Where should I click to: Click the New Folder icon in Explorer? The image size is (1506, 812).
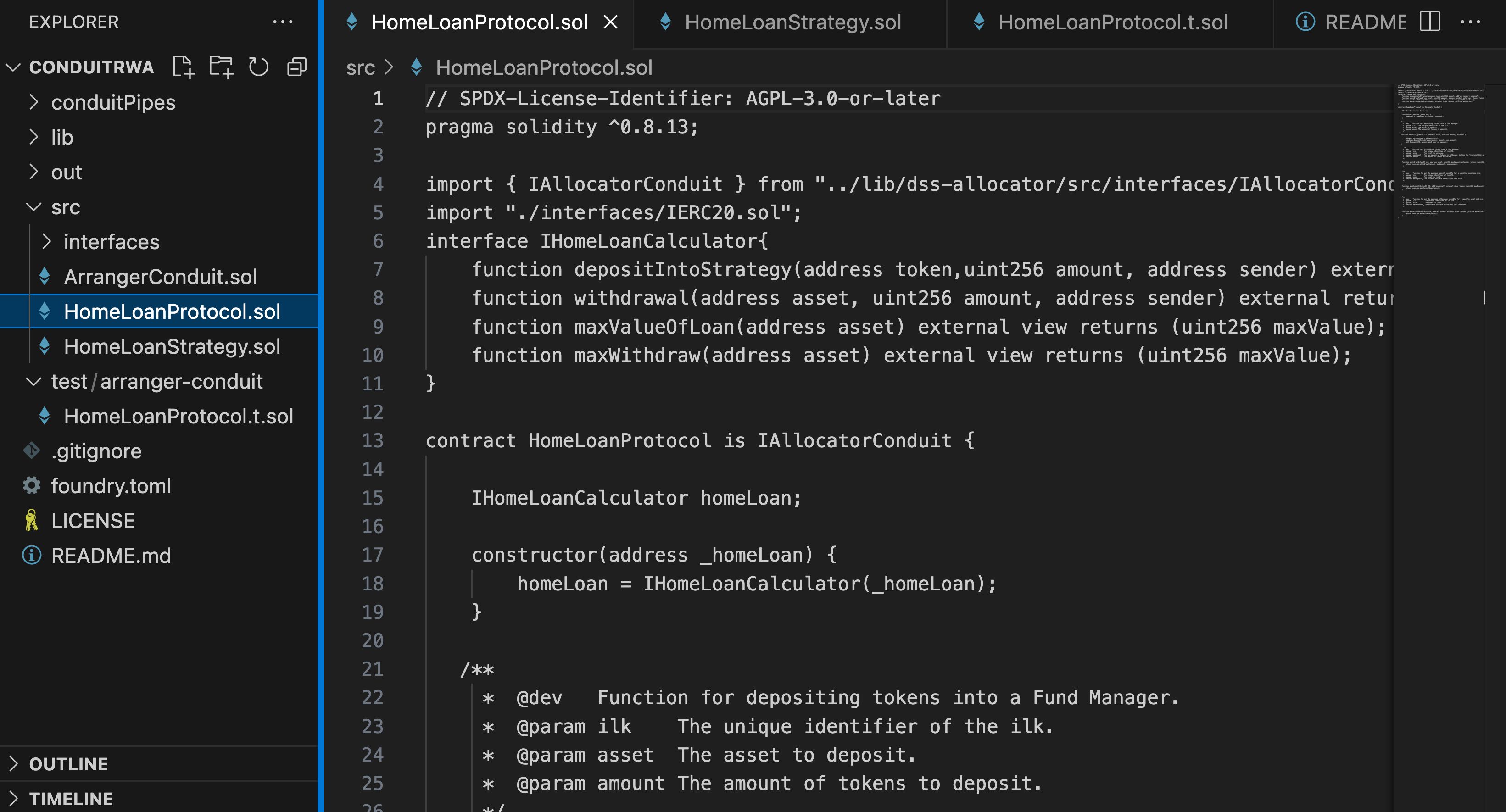click(222, 67)
